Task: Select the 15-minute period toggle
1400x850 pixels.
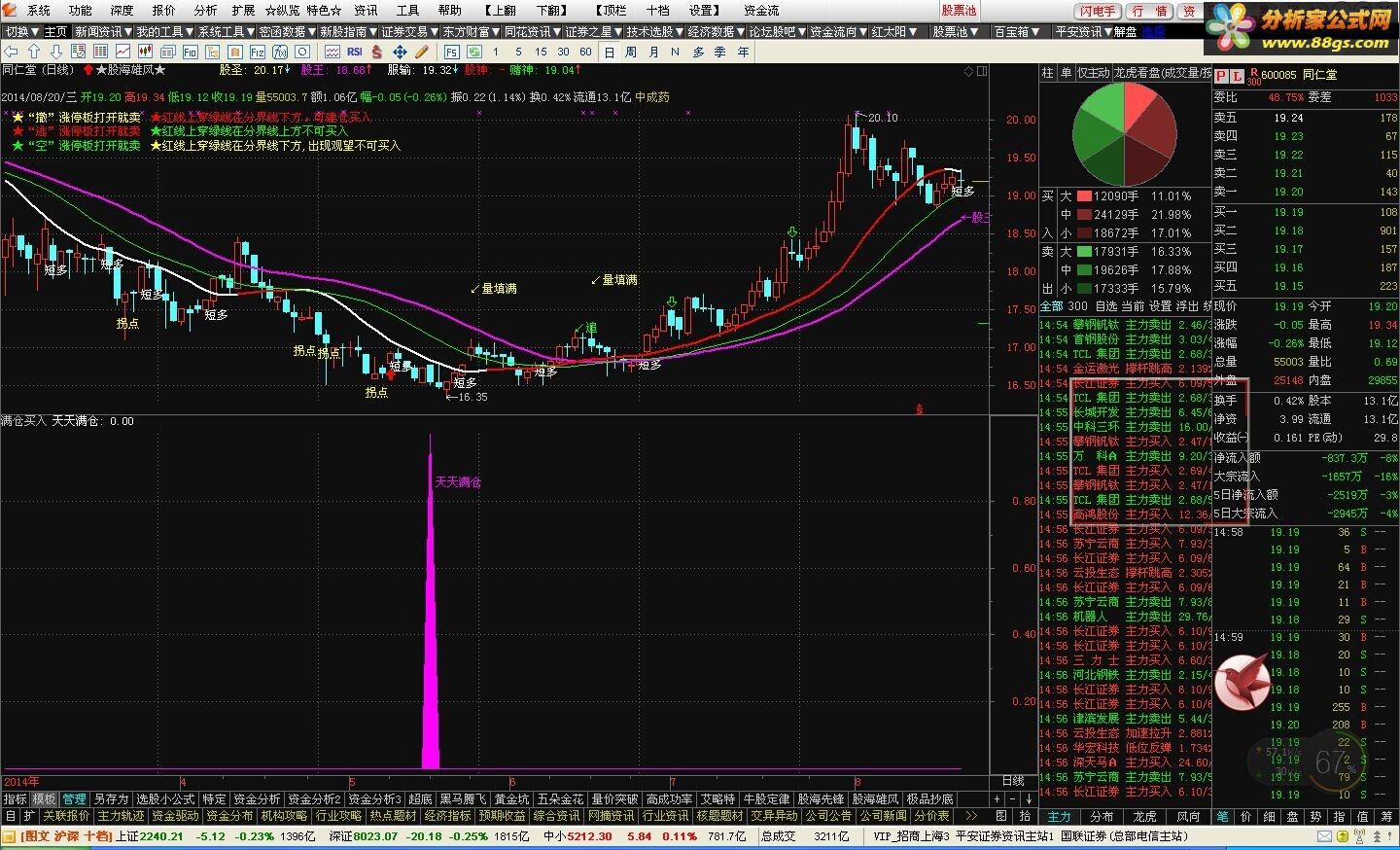Action: 541,52
